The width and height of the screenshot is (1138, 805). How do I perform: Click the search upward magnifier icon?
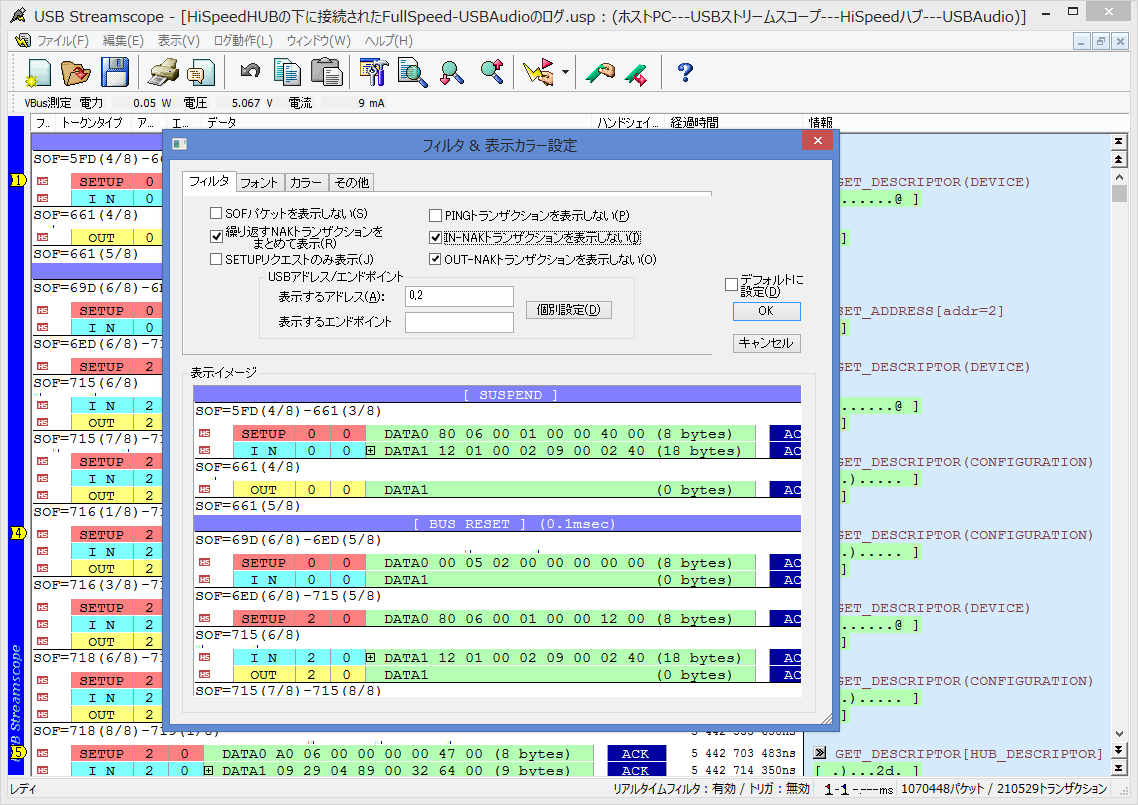pyautogui.click(x=491, y=73)
